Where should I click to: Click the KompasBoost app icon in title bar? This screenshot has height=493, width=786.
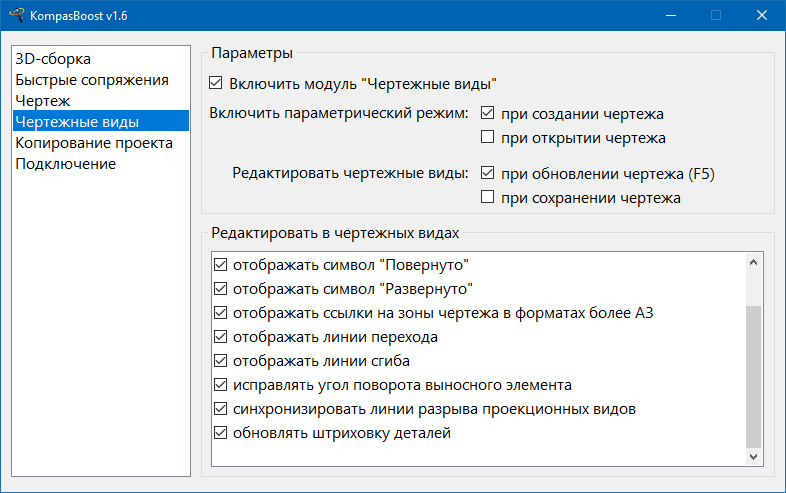click(x=16, y=16)
